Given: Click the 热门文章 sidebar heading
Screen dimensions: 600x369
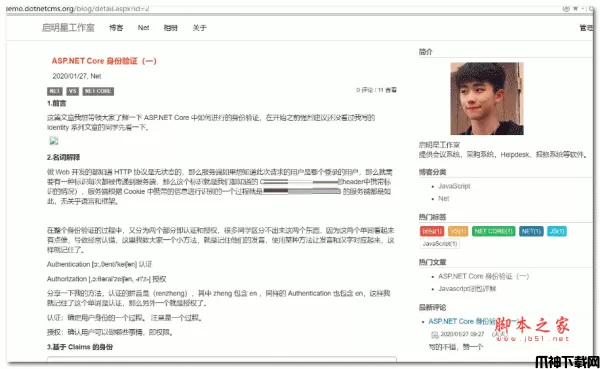Looking at the screenshot, I should [x=432, y=262].
